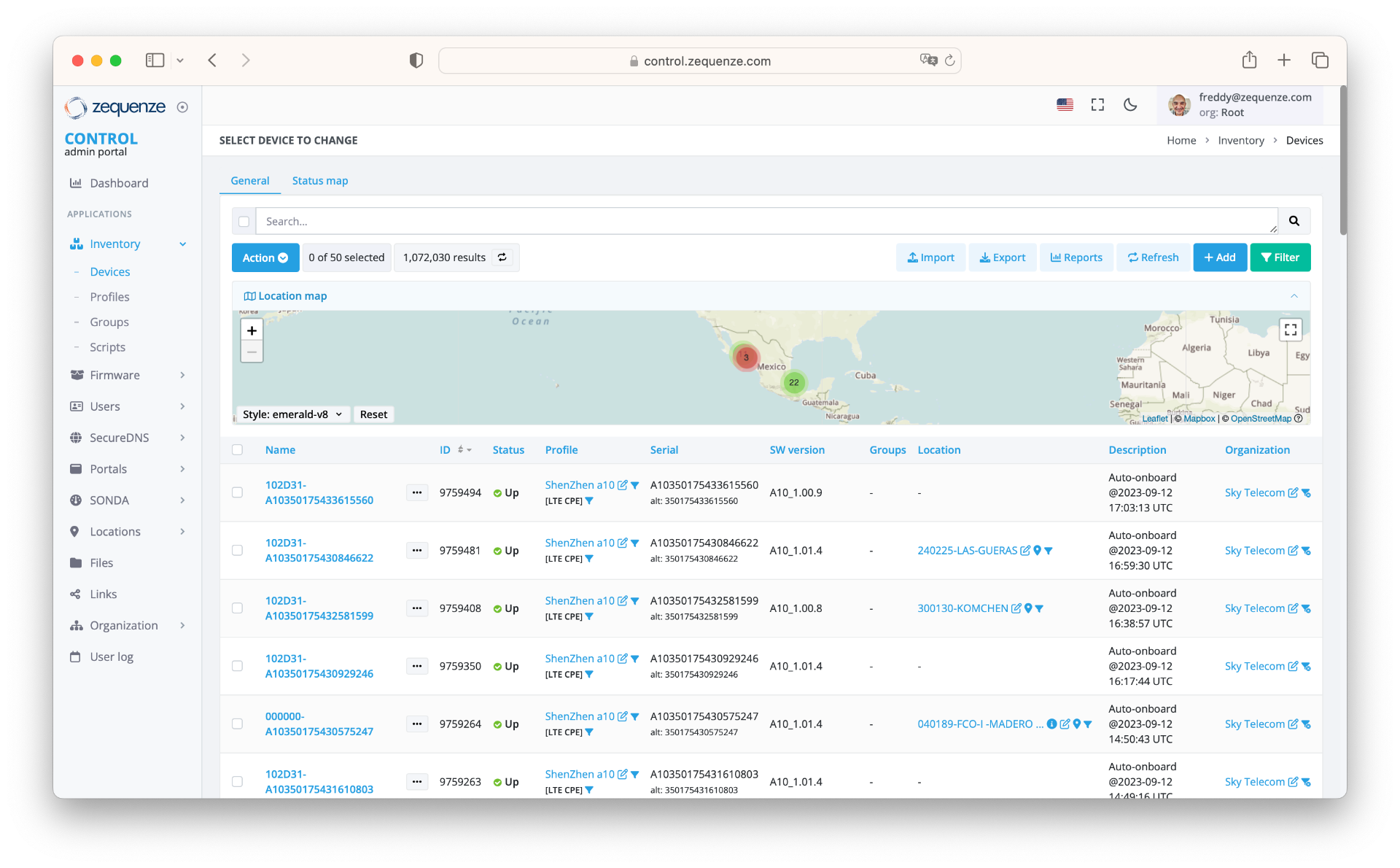Open row menu for device 9759481
Screen dimensions: 1400x868
click(x=416, y=550)
